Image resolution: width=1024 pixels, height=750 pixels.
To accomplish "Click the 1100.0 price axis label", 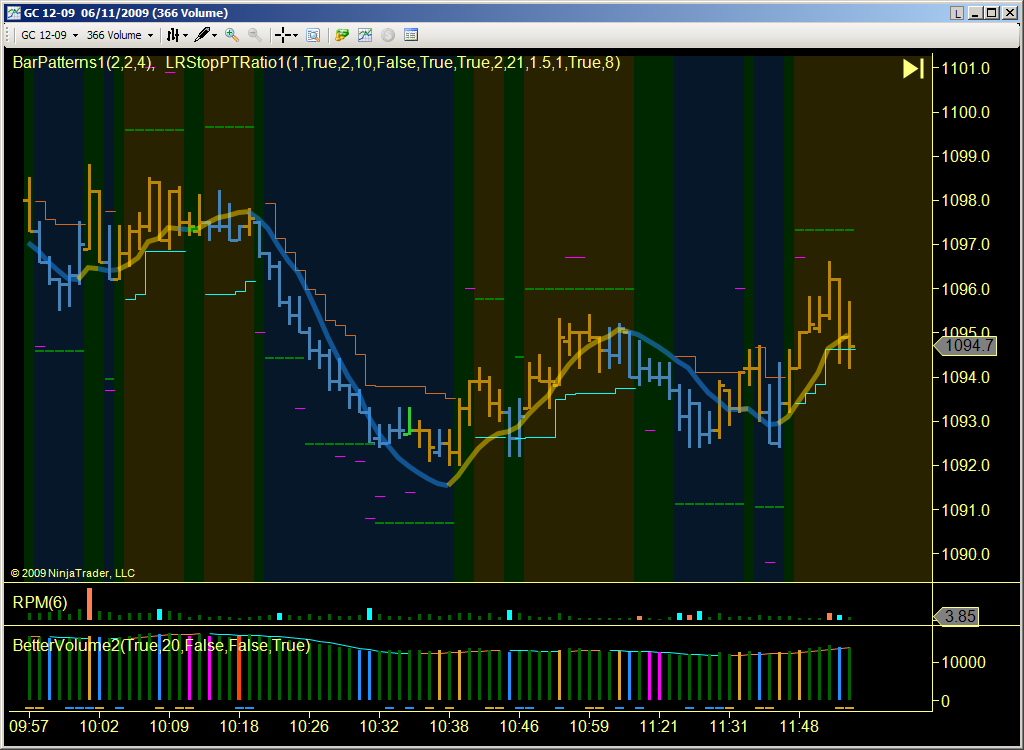I will 965,112.
